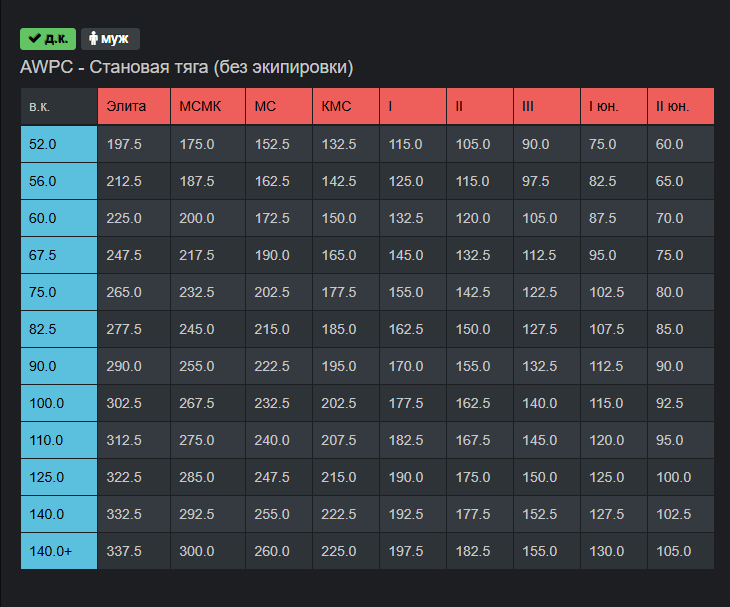Click the МС column header
The image size is (730, 607).
point(279,106)
